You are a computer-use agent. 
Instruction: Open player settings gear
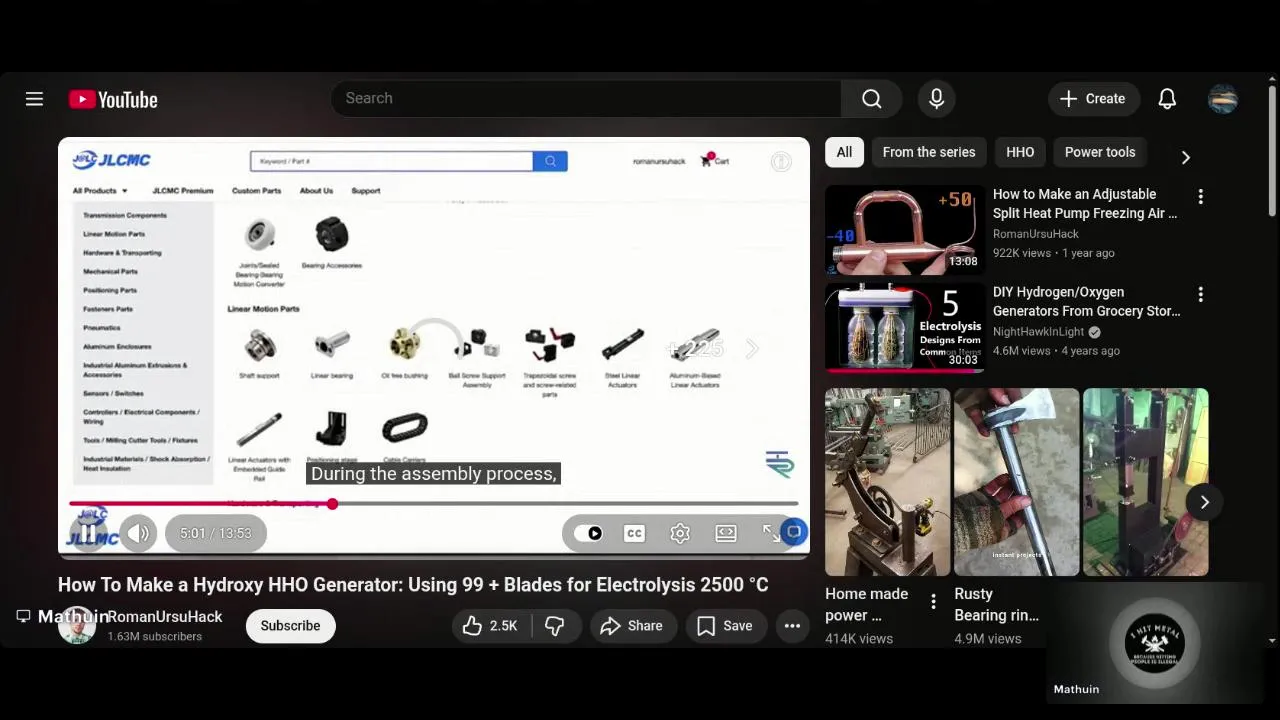click(680, 533)
